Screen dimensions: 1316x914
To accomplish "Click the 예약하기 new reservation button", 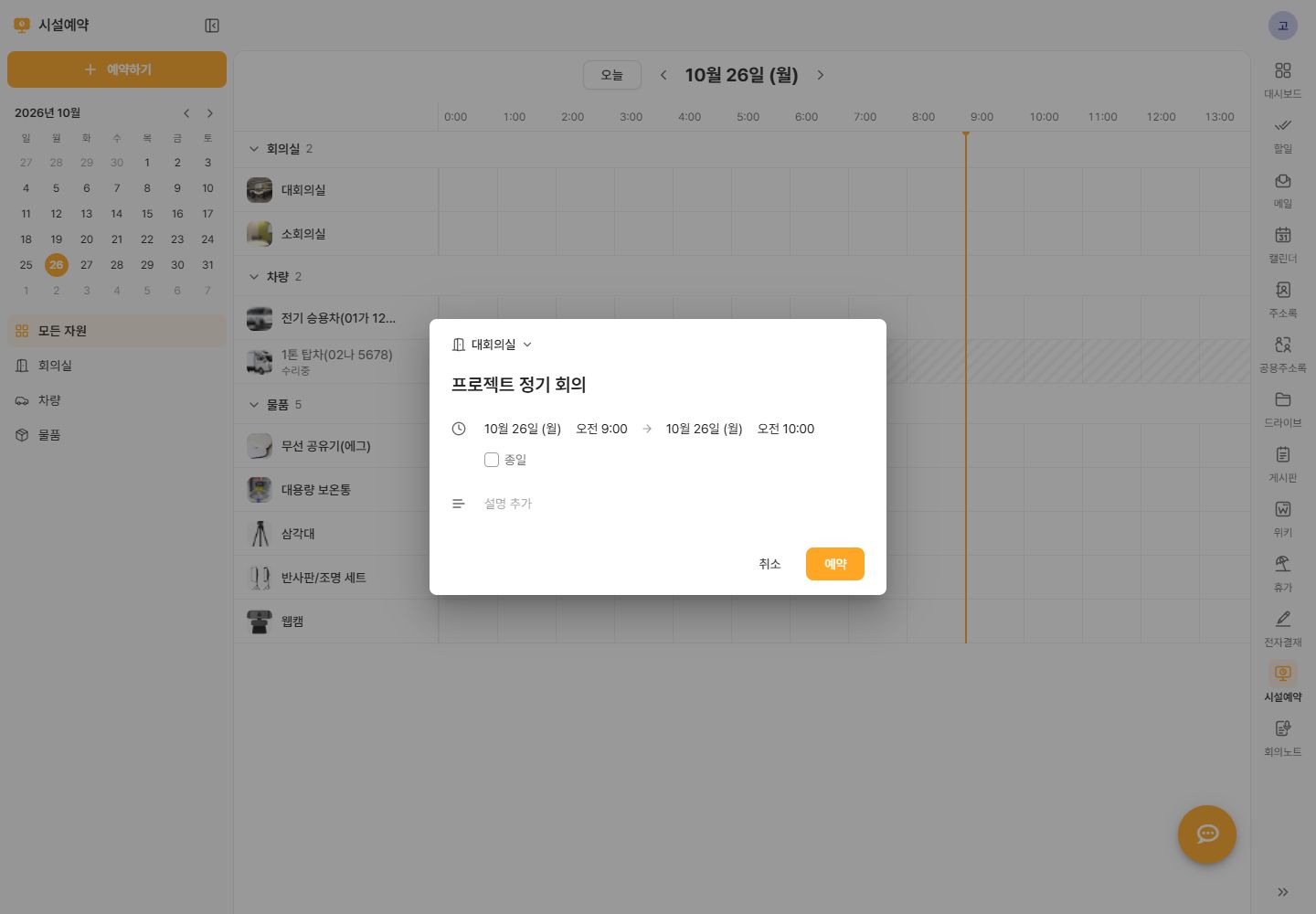I will [117, 69].
